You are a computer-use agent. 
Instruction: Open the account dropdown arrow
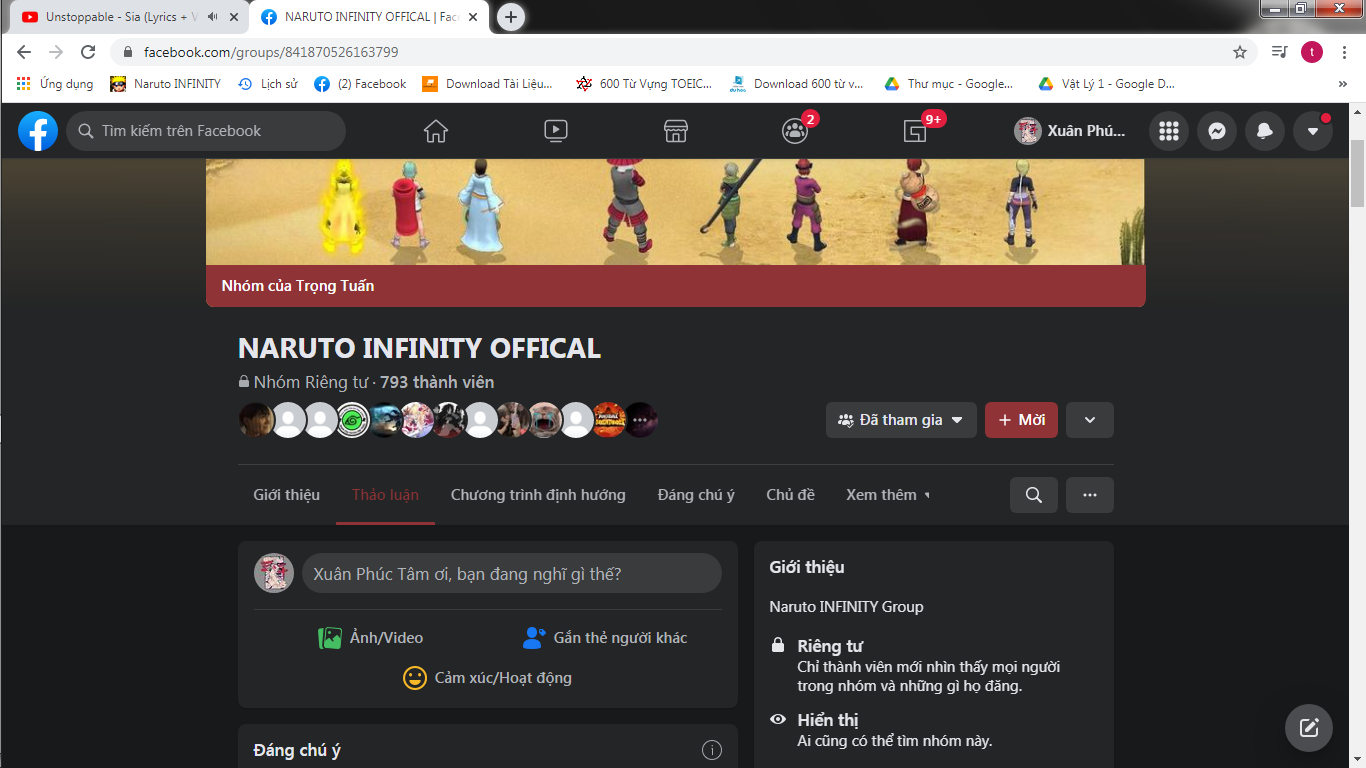[1313, 131]
